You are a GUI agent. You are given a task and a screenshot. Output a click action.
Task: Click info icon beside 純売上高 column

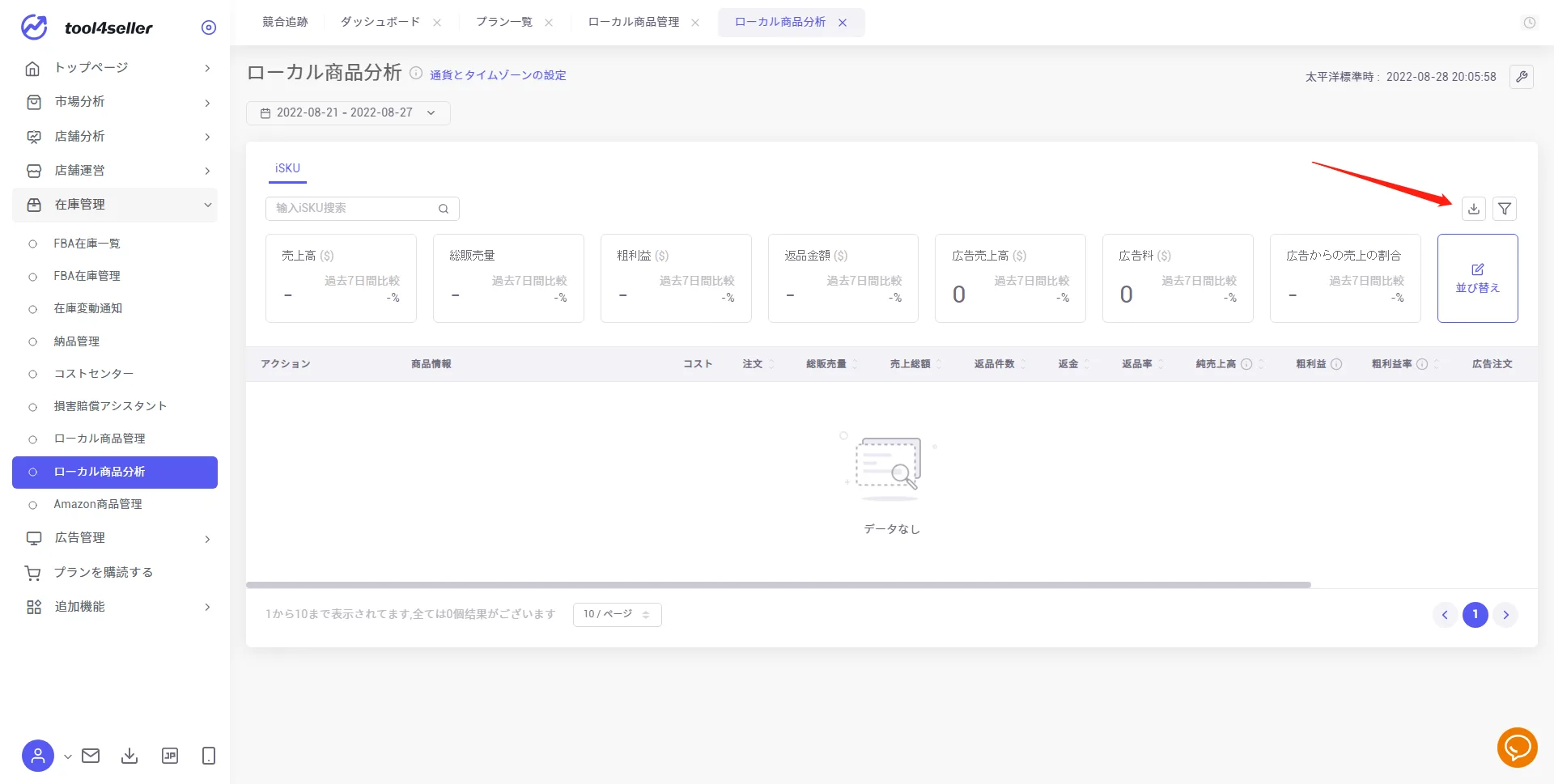[1246, 364]
